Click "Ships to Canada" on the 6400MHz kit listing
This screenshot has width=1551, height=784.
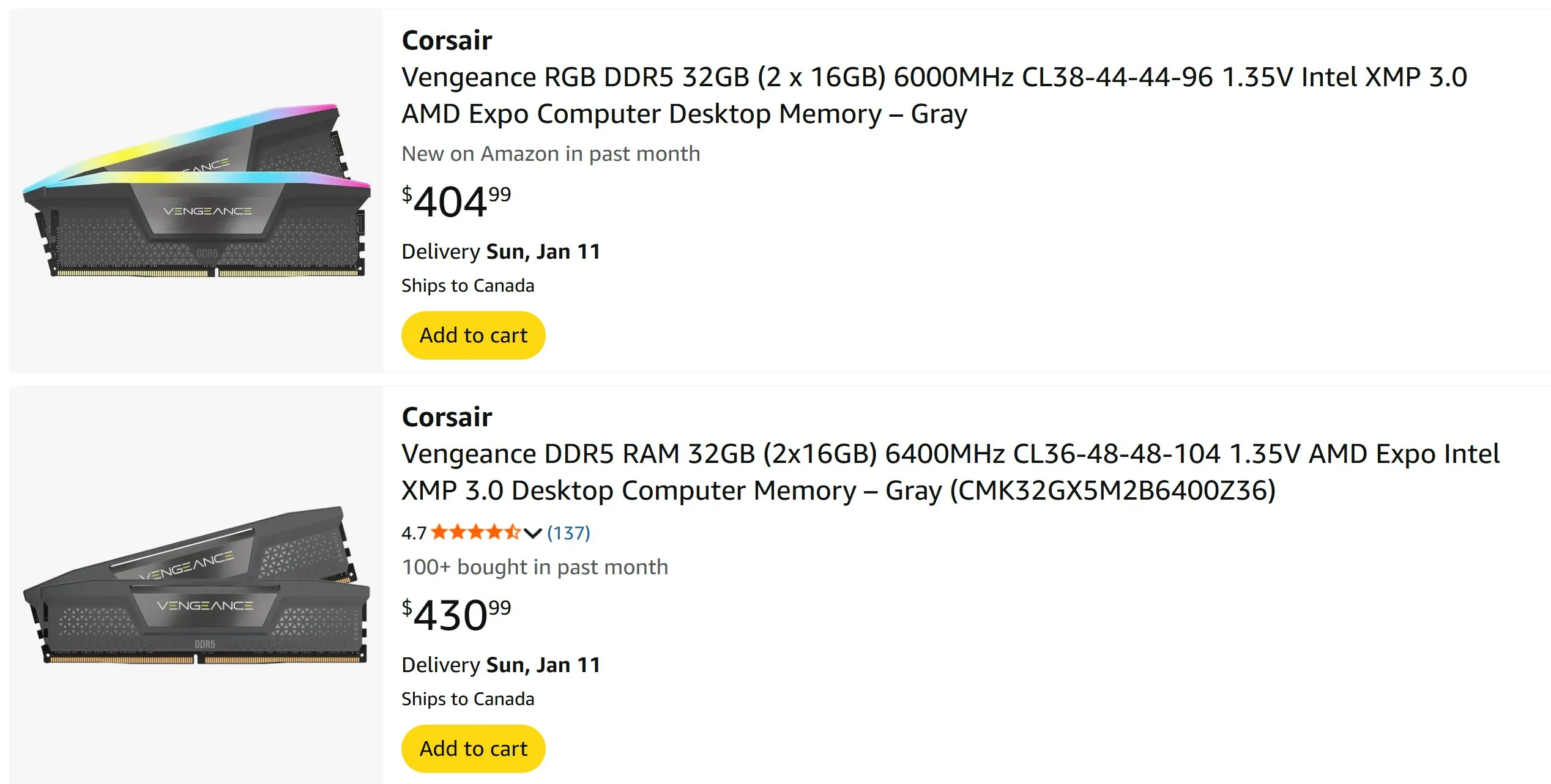(467, 699)
